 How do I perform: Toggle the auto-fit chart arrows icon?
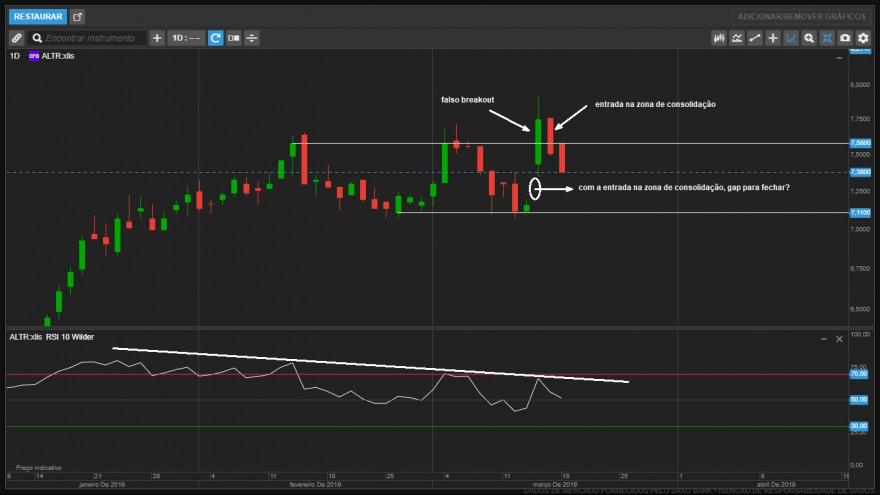click(827, 38)
